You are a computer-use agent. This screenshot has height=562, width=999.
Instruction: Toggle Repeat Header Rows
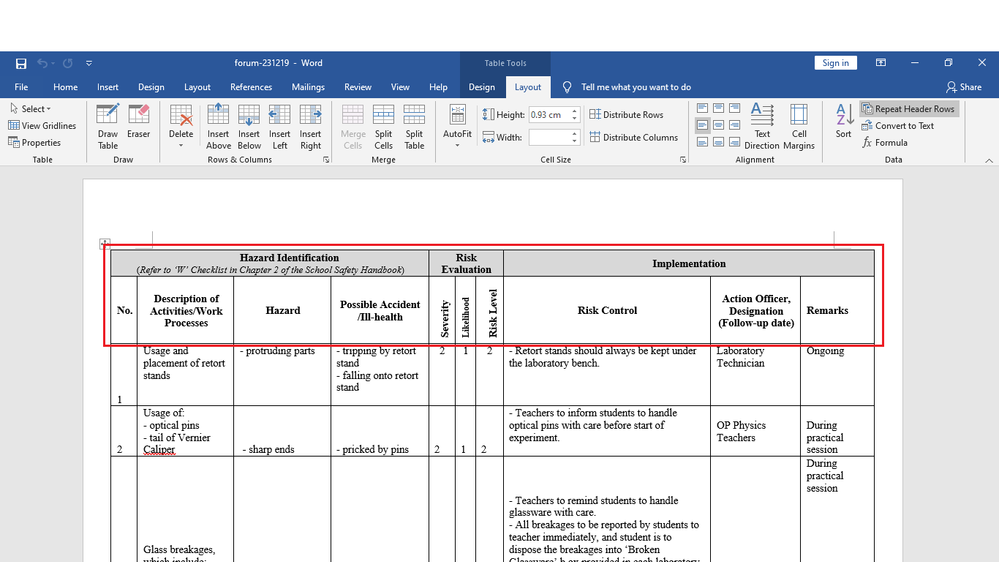tap(909, 109)
